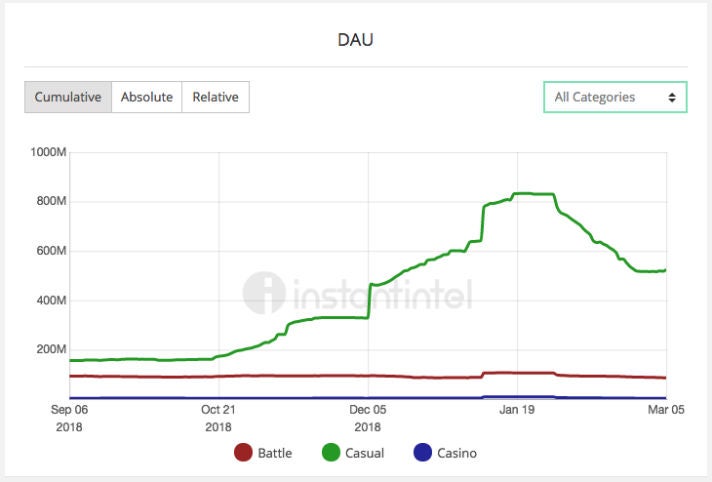Image resolution: width=712 pixels, height=482 pixels.
Task: Toggle the blue Casino legend marker
Action: click(421, 453)
